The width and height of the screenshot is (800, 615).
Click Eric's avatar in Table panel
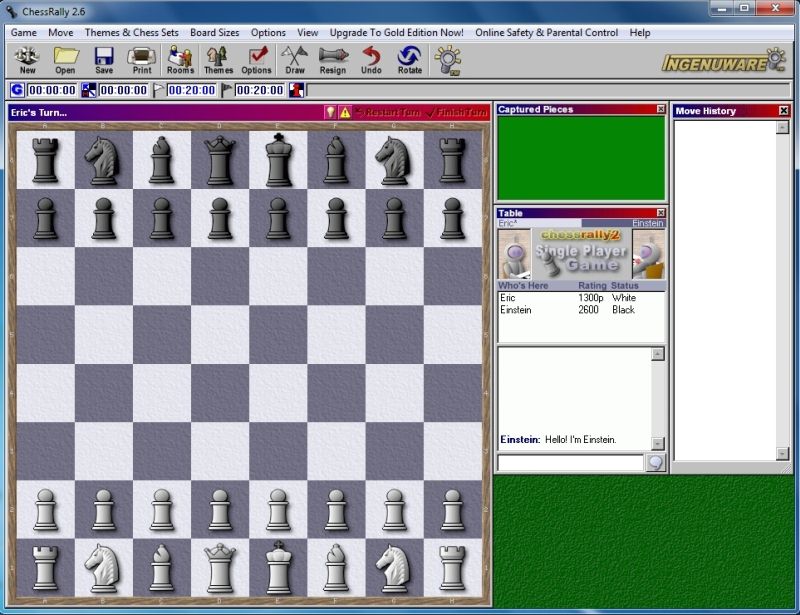(x=514, y=254)
